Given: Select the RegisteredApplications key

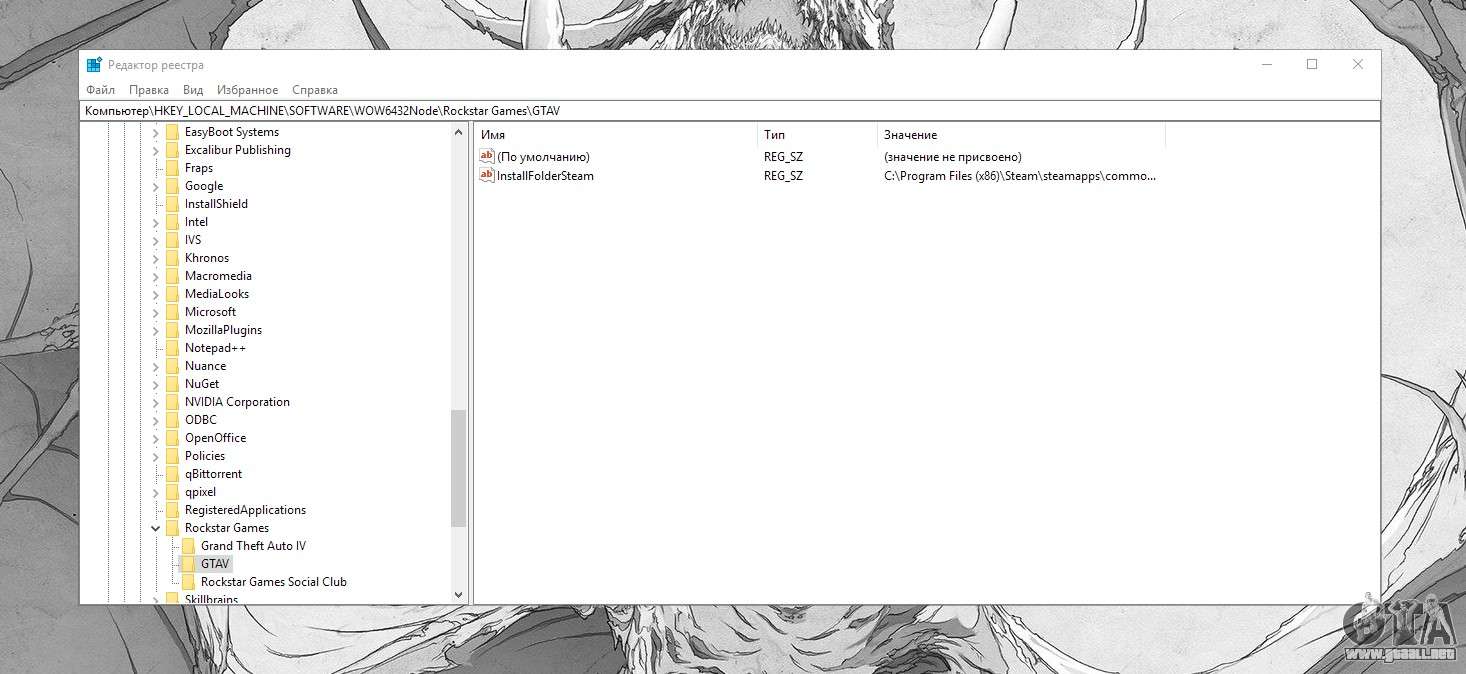Looking at the screenshot, I should 245,510.
